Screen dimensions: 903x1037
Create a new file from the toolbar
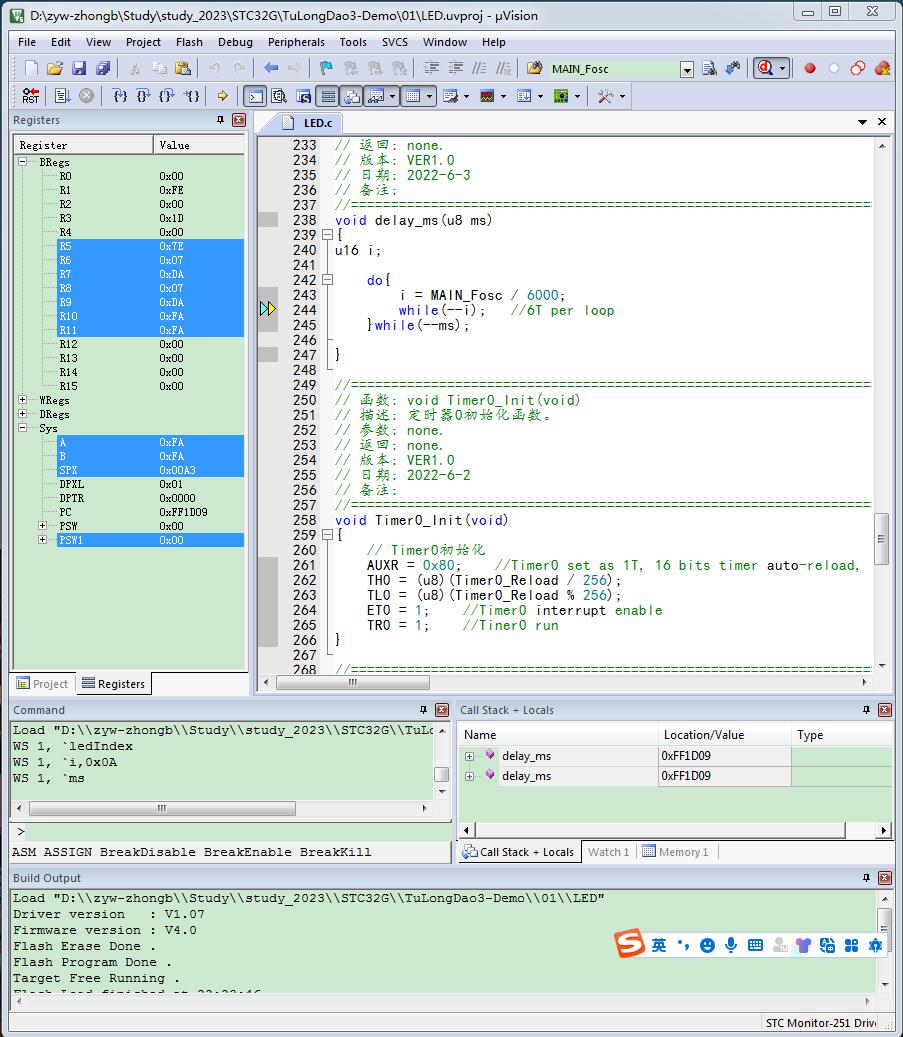point(30,68)
